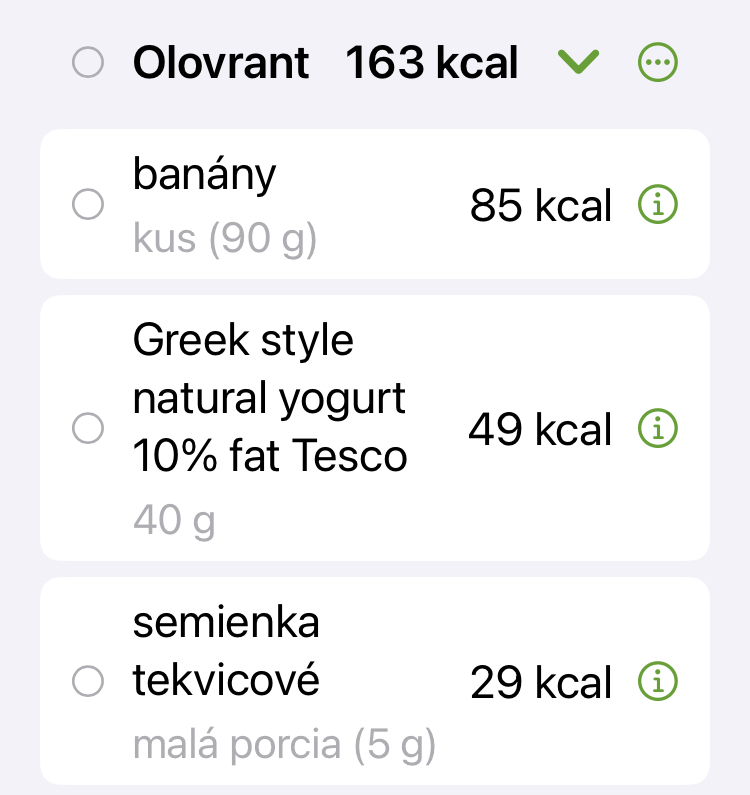Image resolution: width=750 pixels, height=795 pixels.
Task: Select the whole Olovrant meal circle
Action: [x=88, y=63]
